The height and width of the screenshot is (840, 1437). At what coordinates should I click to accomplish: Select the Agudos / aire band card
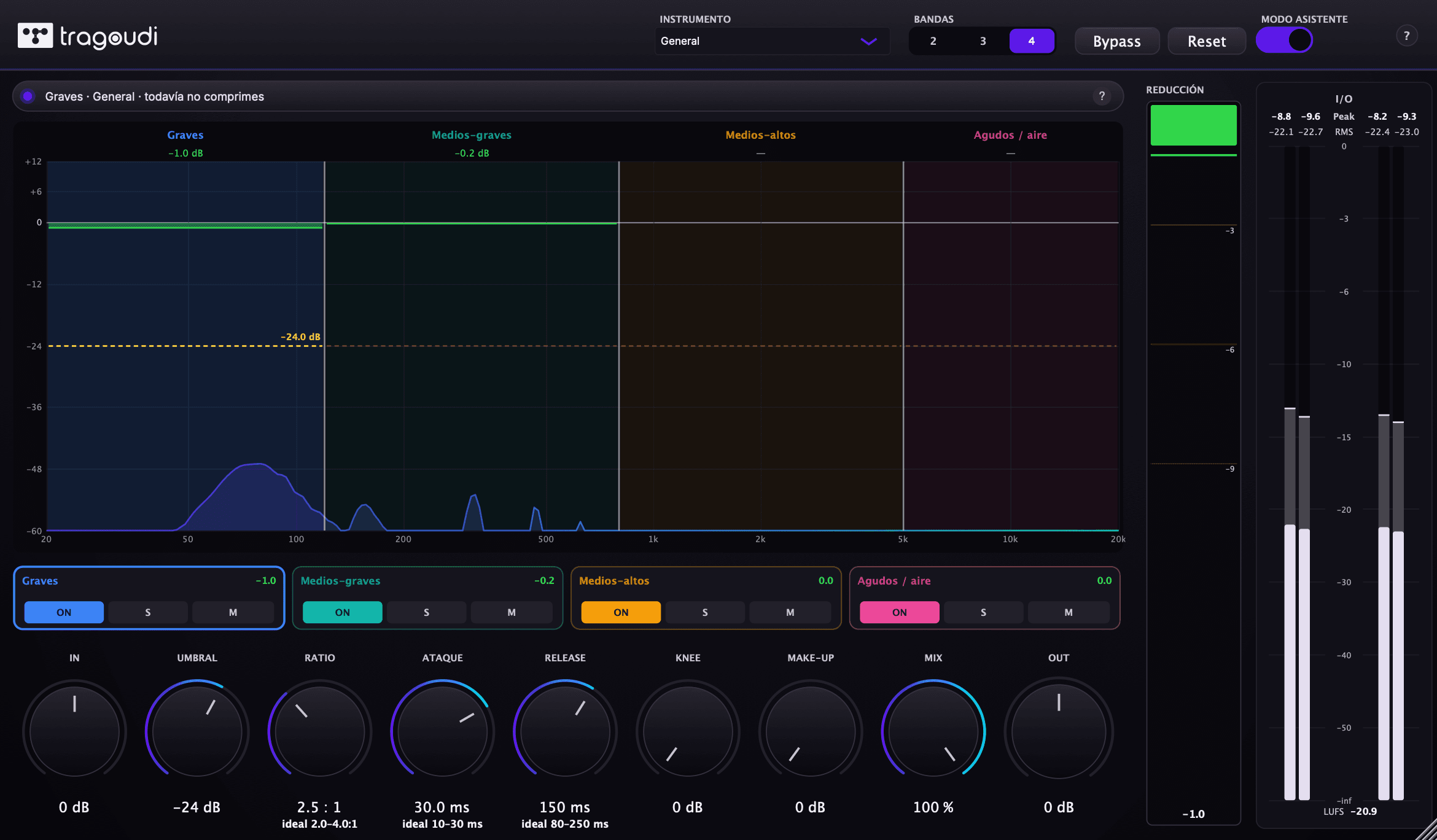click(x=984, y=597)
